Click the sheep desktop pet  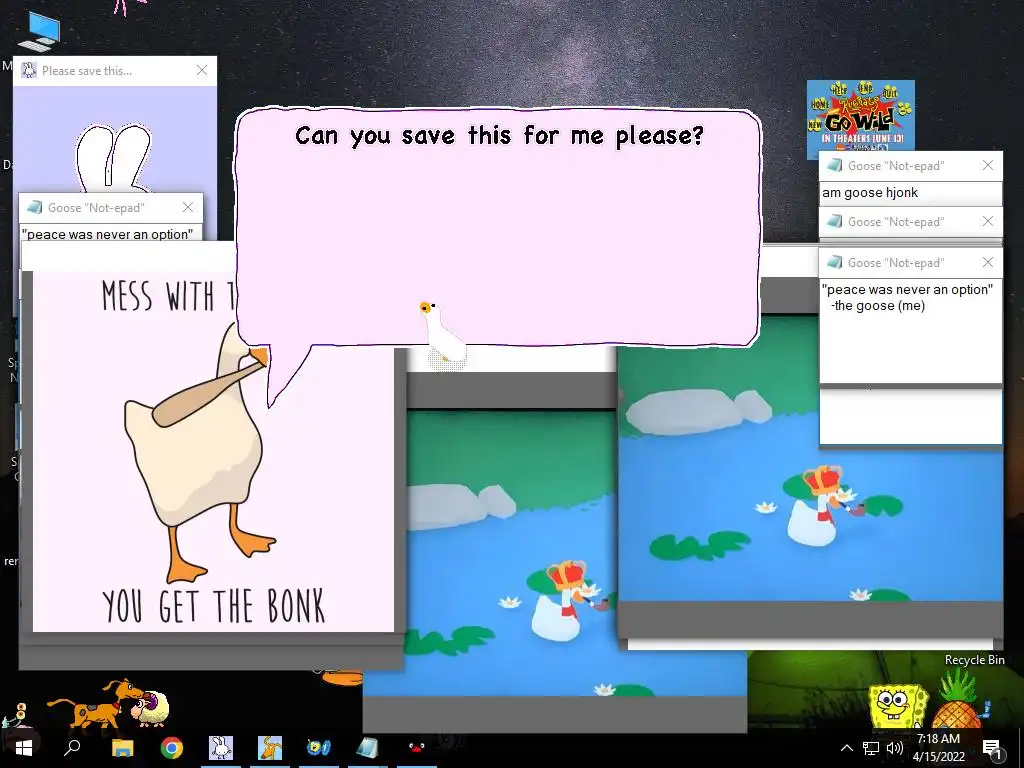151,709
